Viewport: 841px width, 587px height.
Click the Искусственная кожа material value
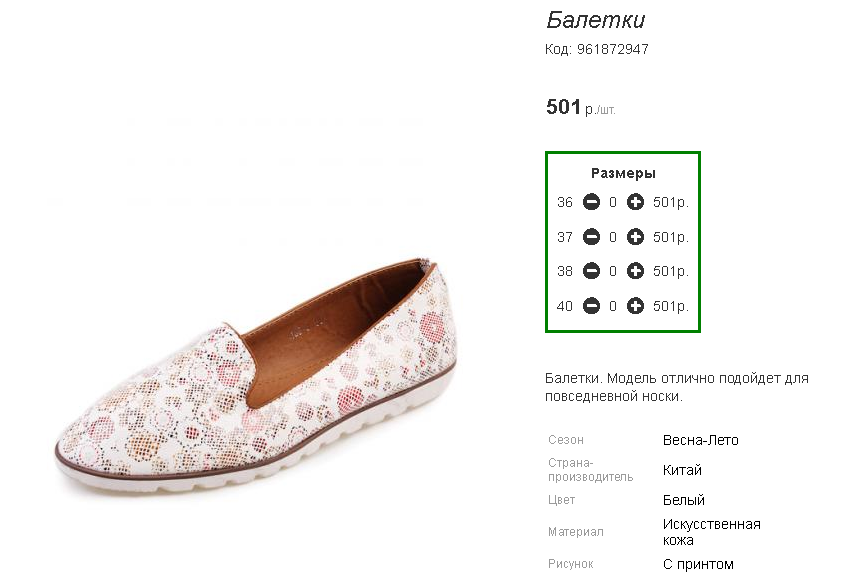pyautogui.click(x=711, y=532)
